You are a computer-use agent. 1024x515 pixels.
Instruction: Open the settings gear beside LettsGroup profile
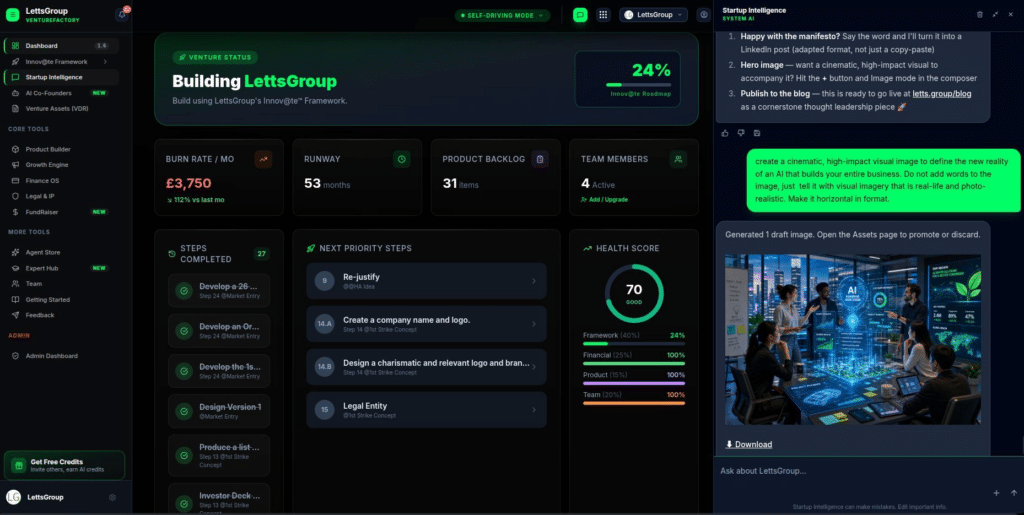coord(112,497)
